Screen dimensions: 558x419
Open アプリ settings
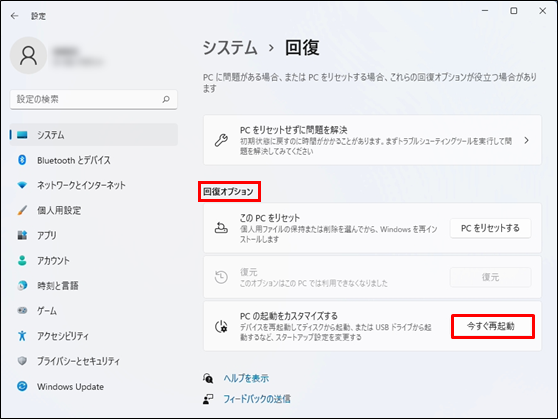click(94, 235)
